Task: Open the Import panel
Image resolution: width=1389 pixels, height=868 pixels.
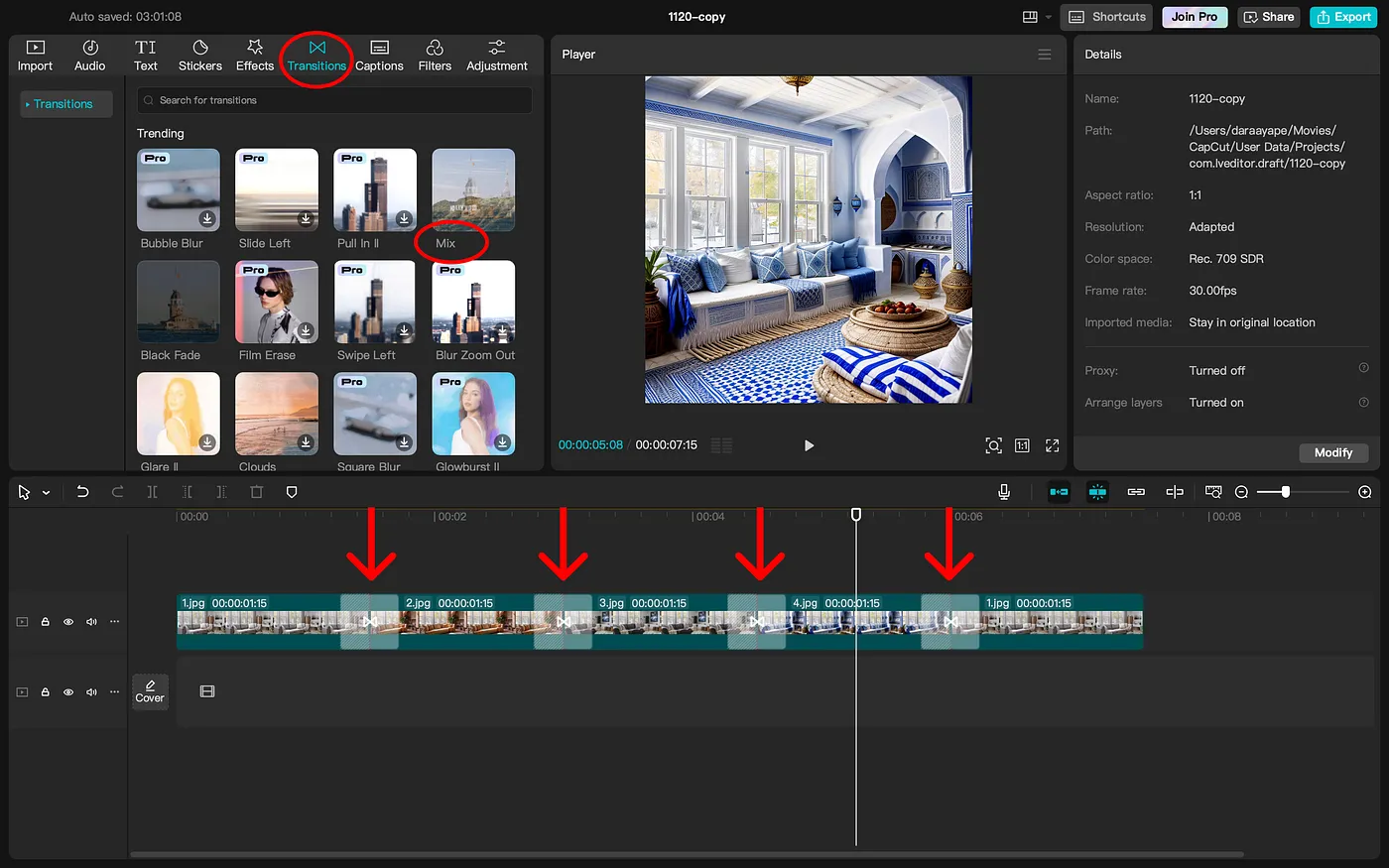Action: coord(35,57)
